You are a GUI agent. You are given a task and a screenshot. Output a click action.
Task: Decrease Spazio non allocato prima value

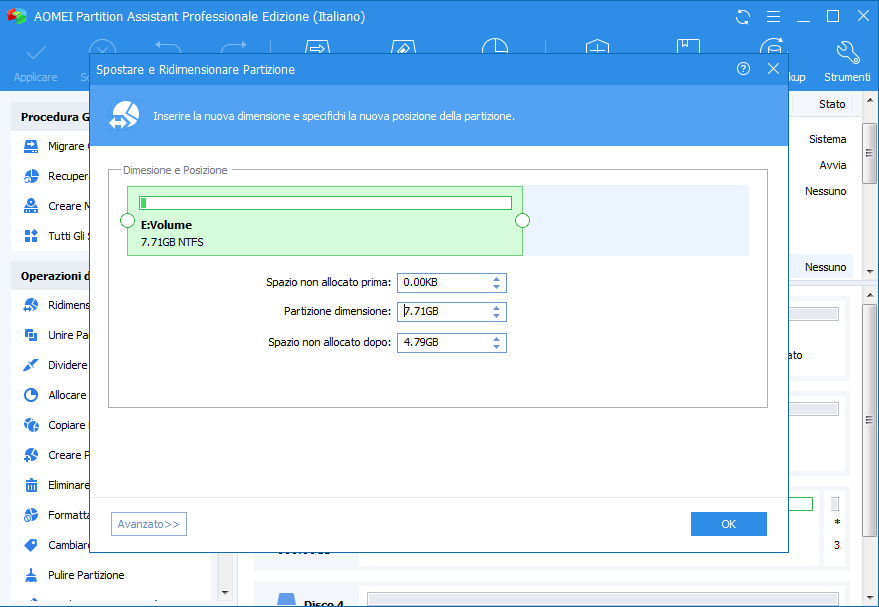tap(496, 286)
